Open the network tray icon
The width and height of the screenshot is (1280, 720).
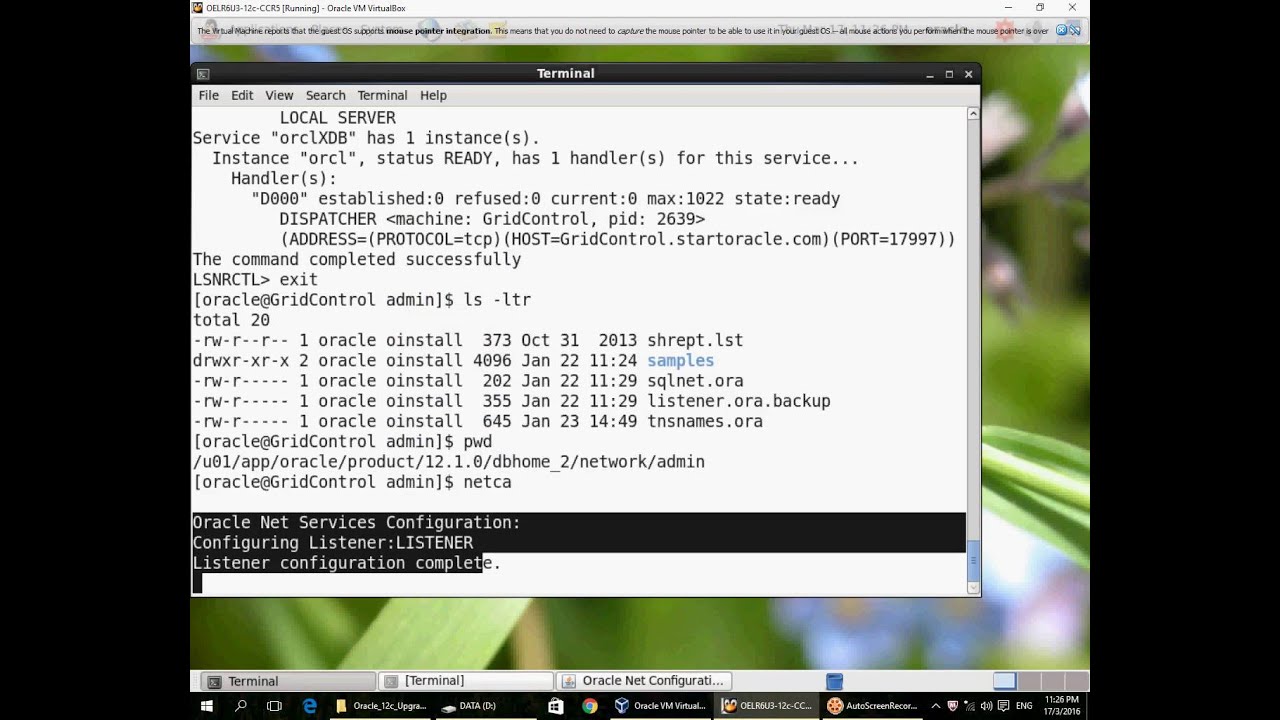point(970,705)
